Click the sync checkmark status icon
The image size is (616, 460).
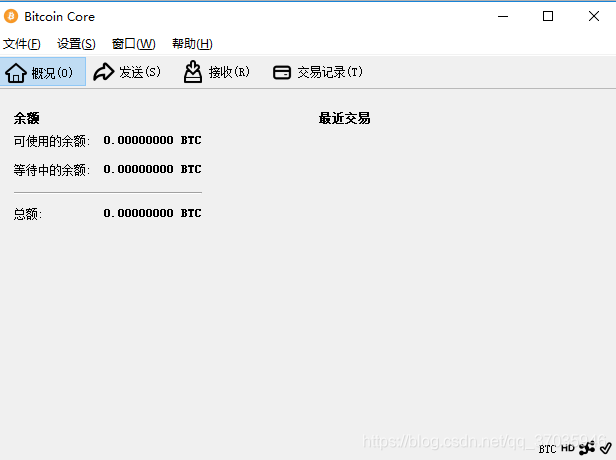point(606,448)
